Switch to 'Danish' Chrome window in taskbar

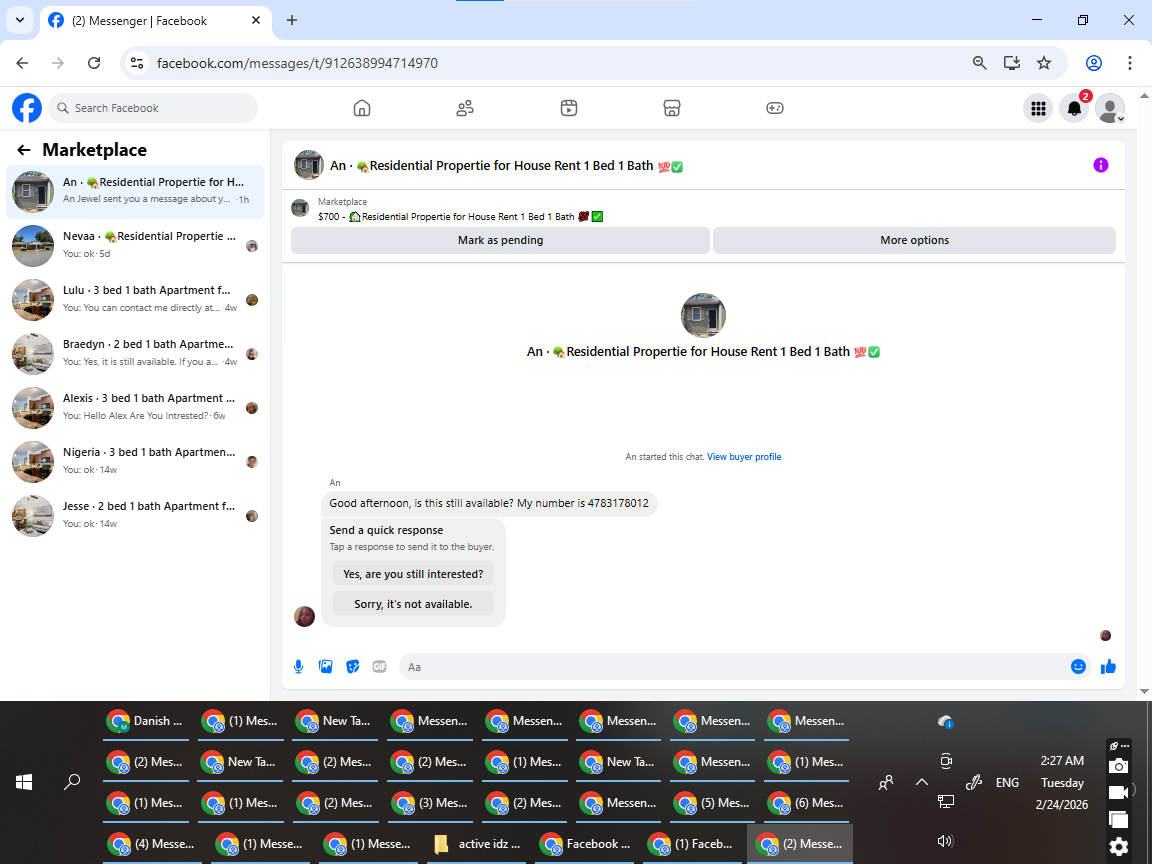pyautogui.click(x=145, y=721)
